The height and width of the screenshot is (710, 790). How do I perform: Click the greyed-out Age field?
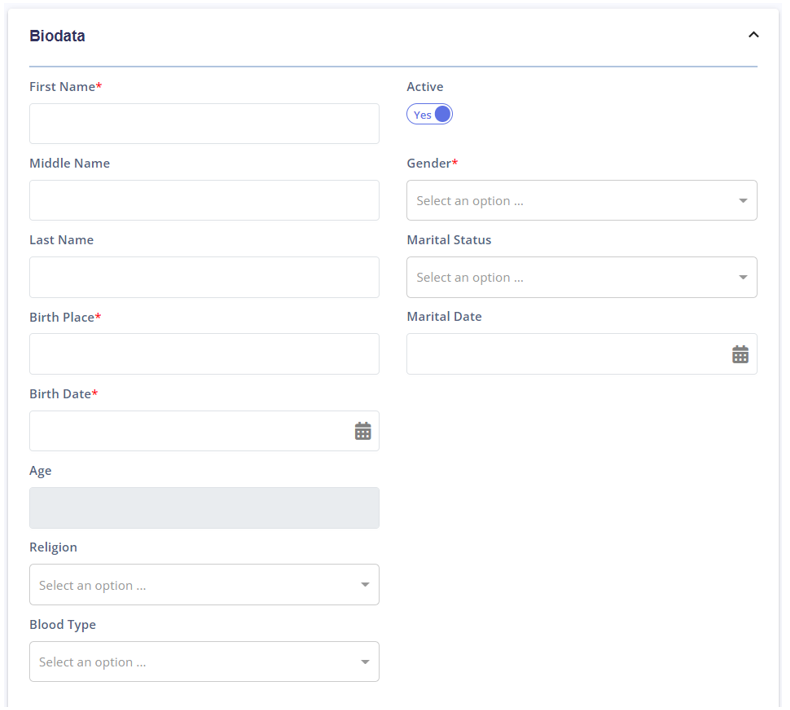[x=204, y=508]
